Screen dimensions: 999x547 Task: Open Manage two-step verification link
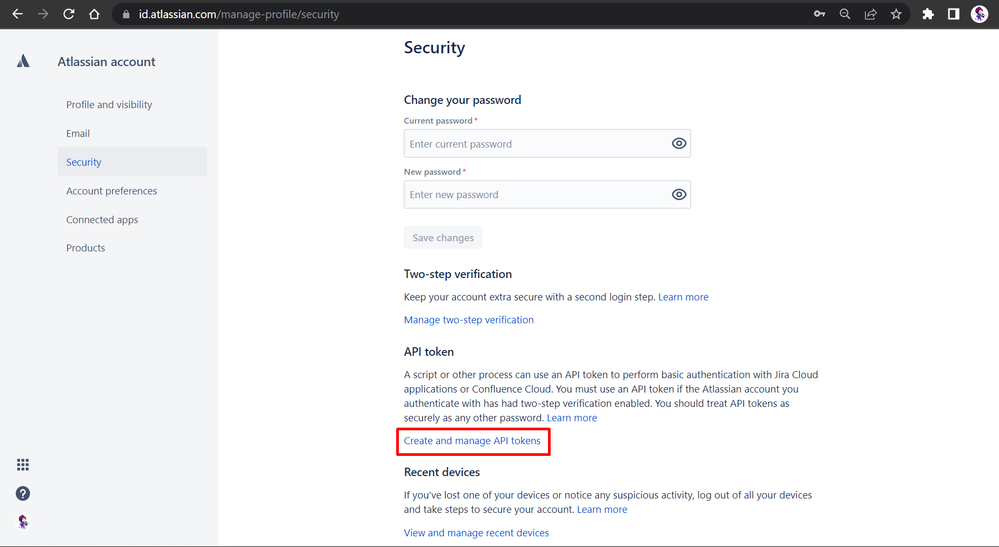469,320
